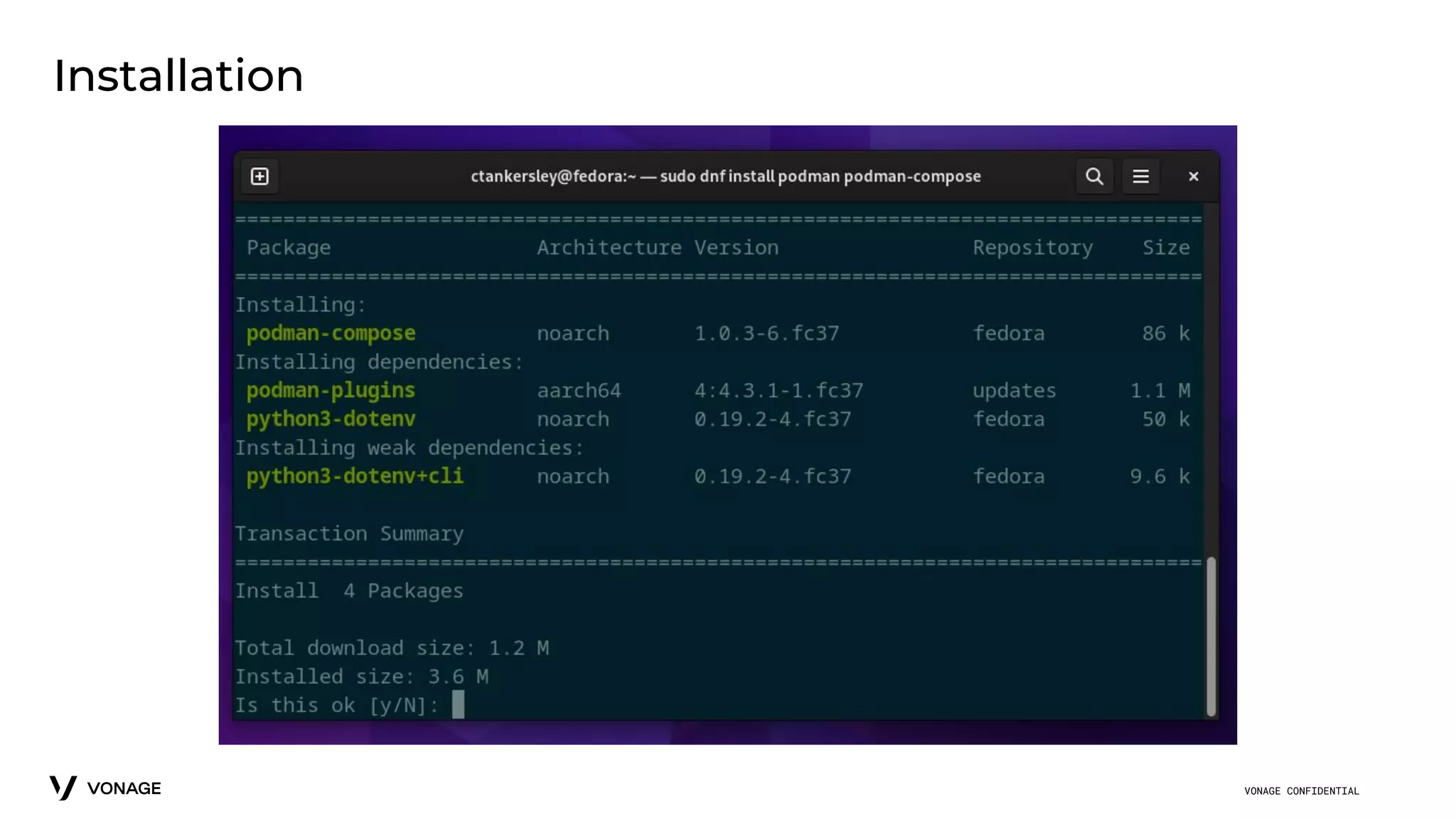Click the cursor at y/N prompt
This screenshot has width=1456, height=819.
tap(458, 705)
